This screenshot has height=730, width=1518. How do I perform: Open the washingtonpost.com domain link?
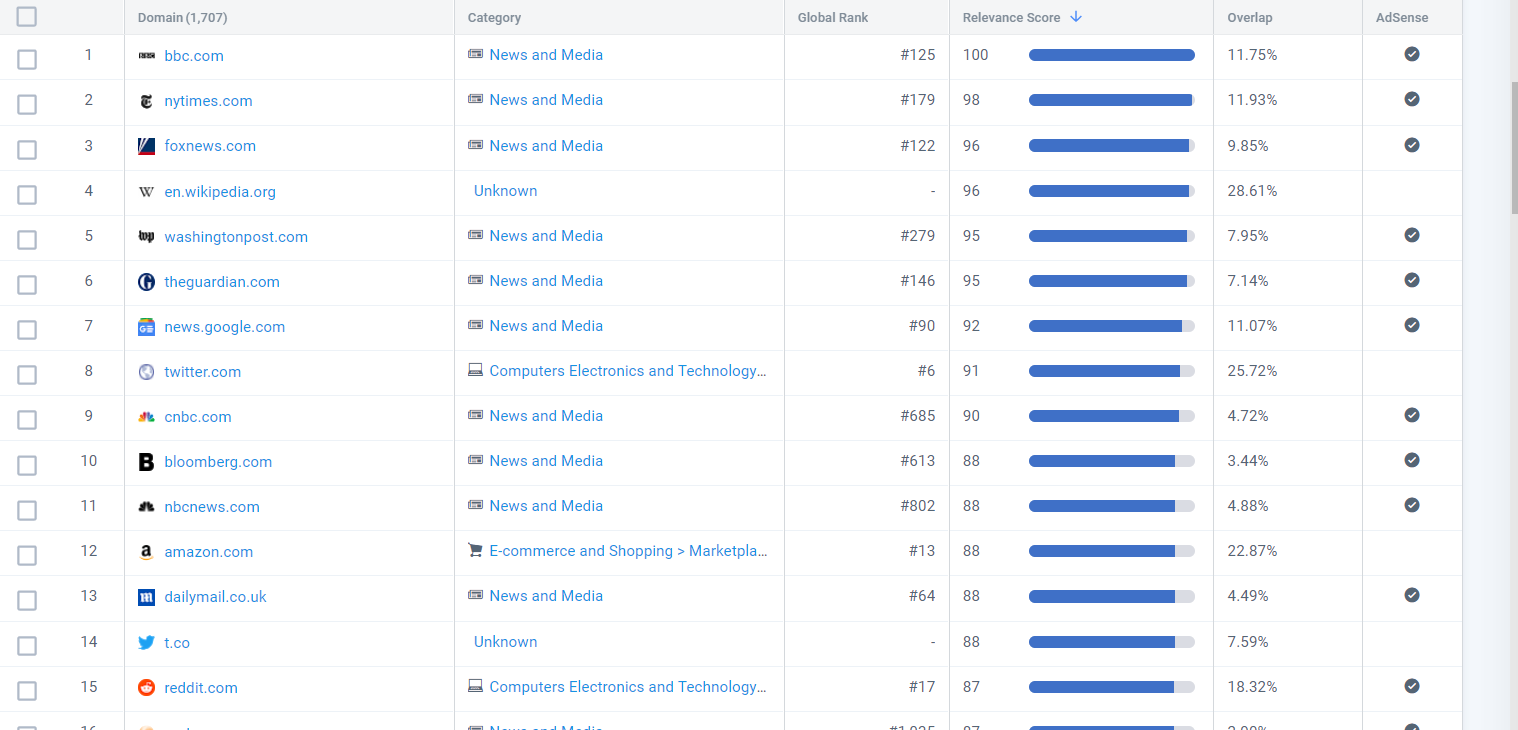[x=236, y=237]
